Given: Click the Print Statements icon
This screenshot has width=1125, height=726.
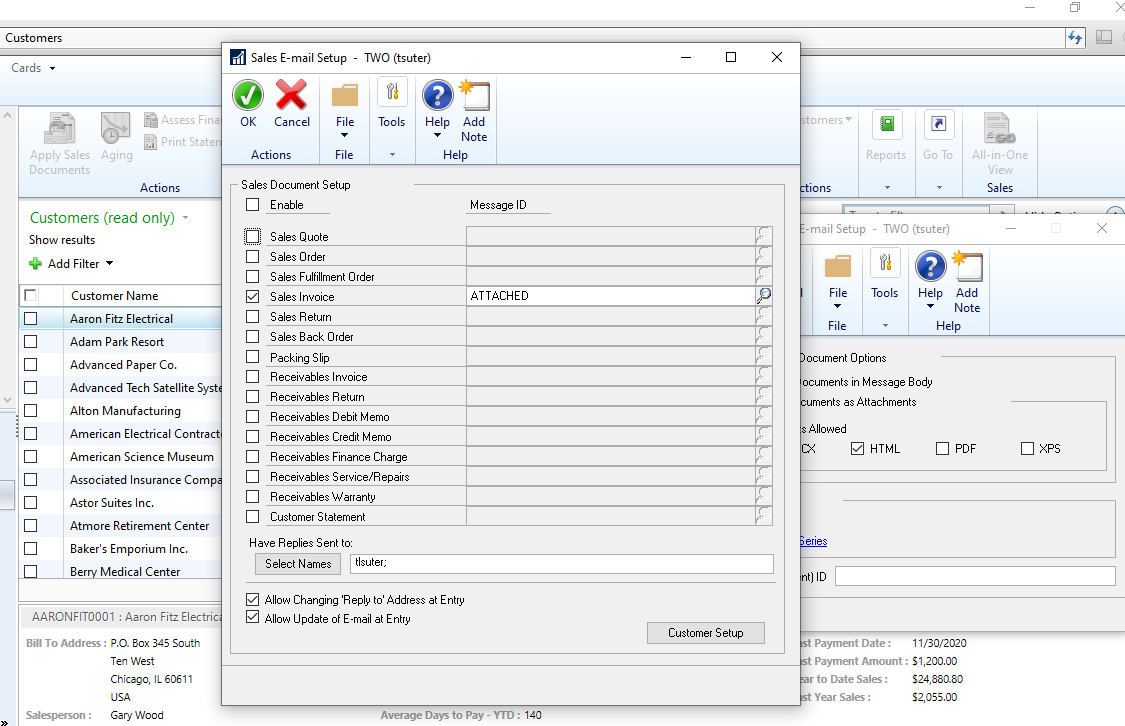Looking at the screenshot, I should [151, 142].
